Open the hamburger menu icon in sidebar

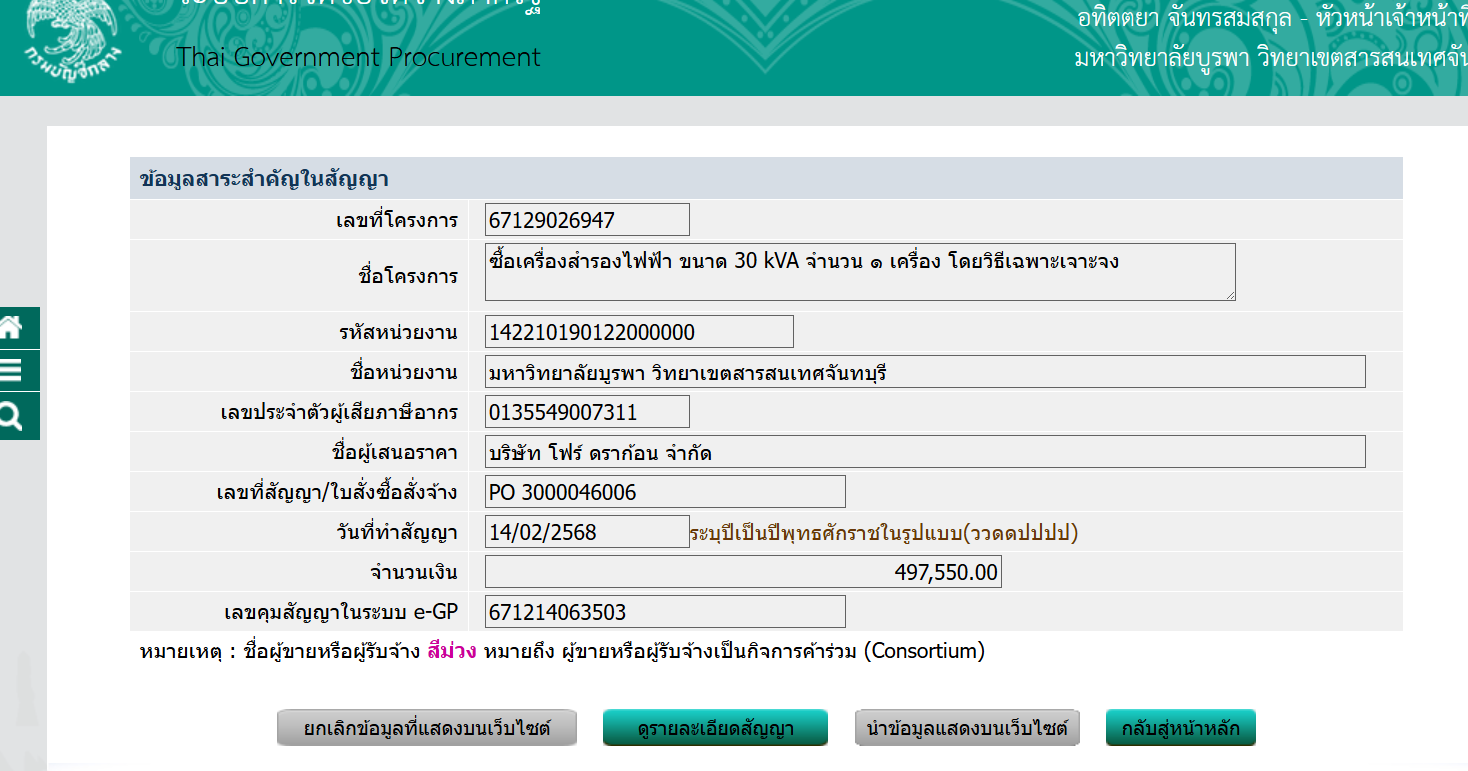click(12, 371)
